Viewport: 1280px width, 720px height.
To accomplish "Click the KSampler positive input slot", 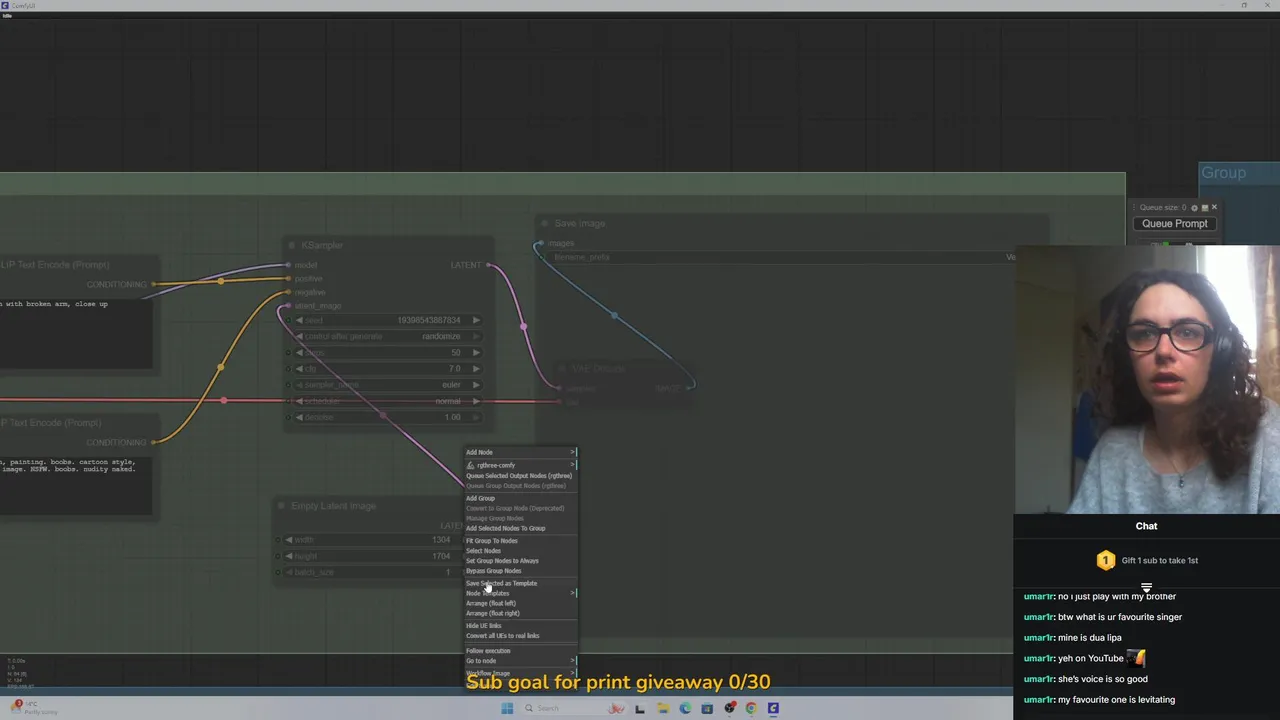I will (x=288, y=279).
